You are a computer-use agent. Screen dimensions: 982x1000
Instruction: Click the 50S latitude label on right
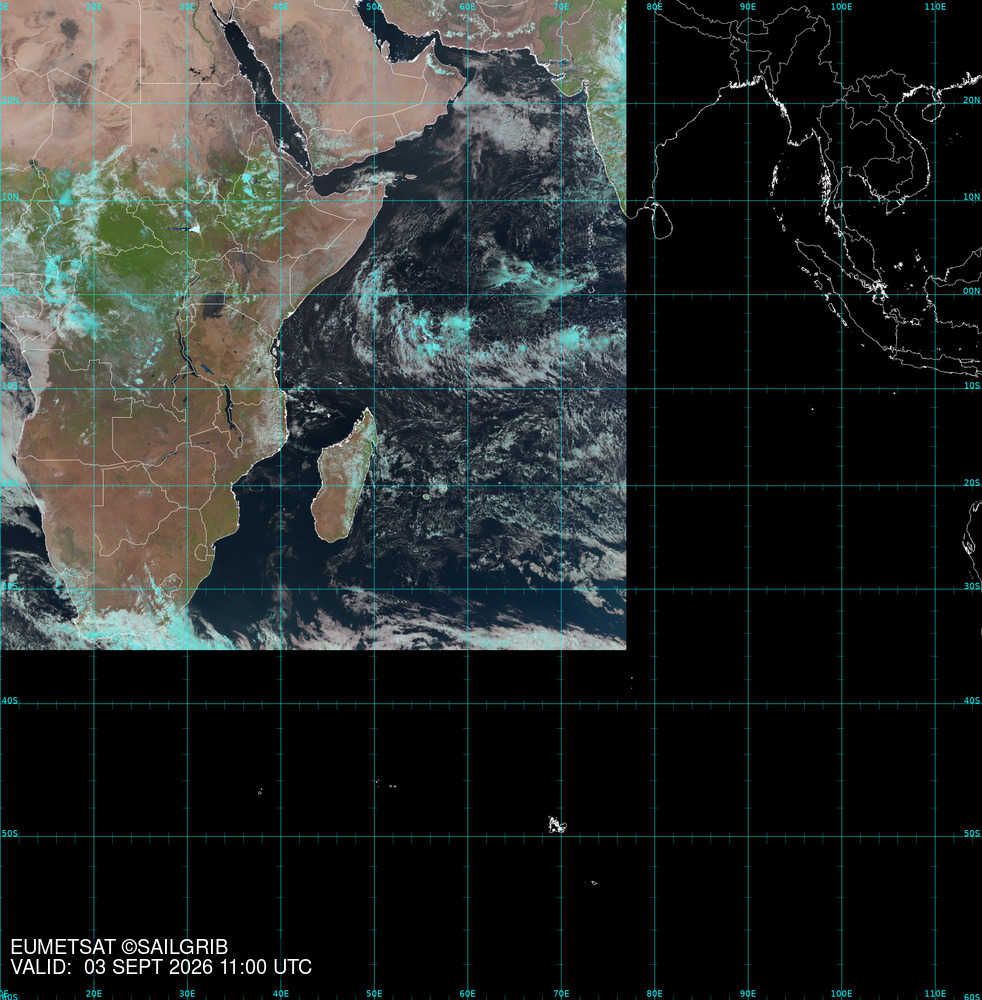point(971,834)
